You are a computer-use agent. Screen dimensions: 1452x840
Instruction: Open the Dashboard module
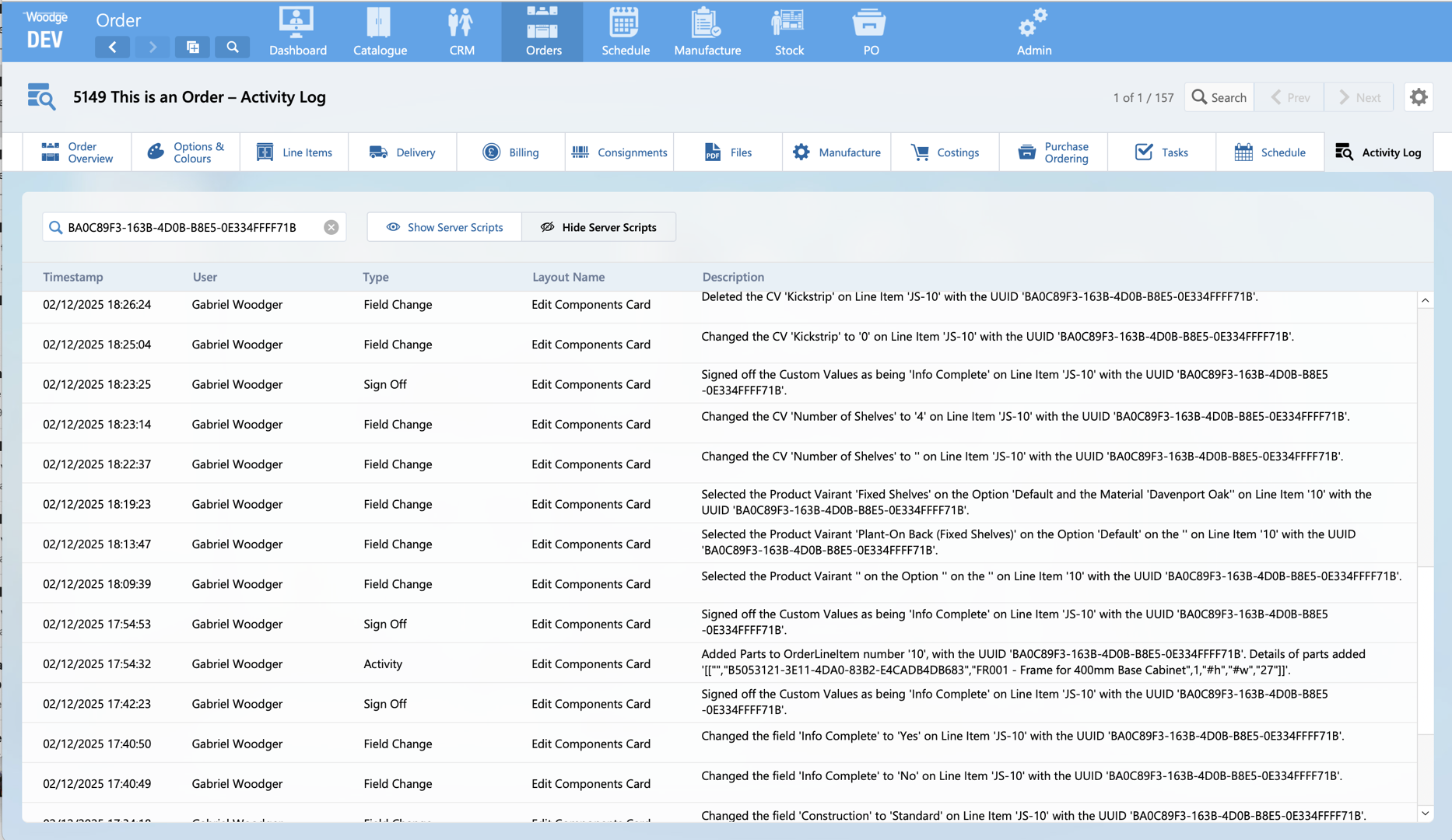[297, 31]
